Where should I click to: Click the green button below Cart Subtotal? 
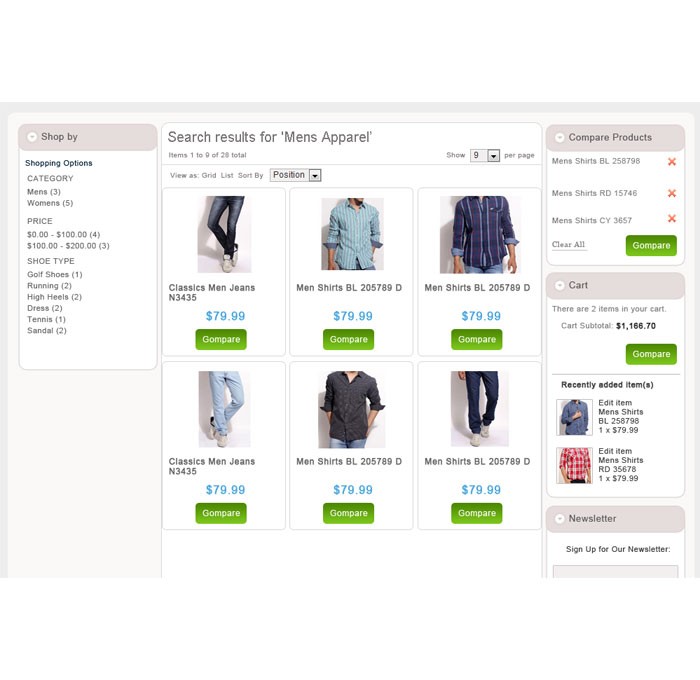coord(651,354)
